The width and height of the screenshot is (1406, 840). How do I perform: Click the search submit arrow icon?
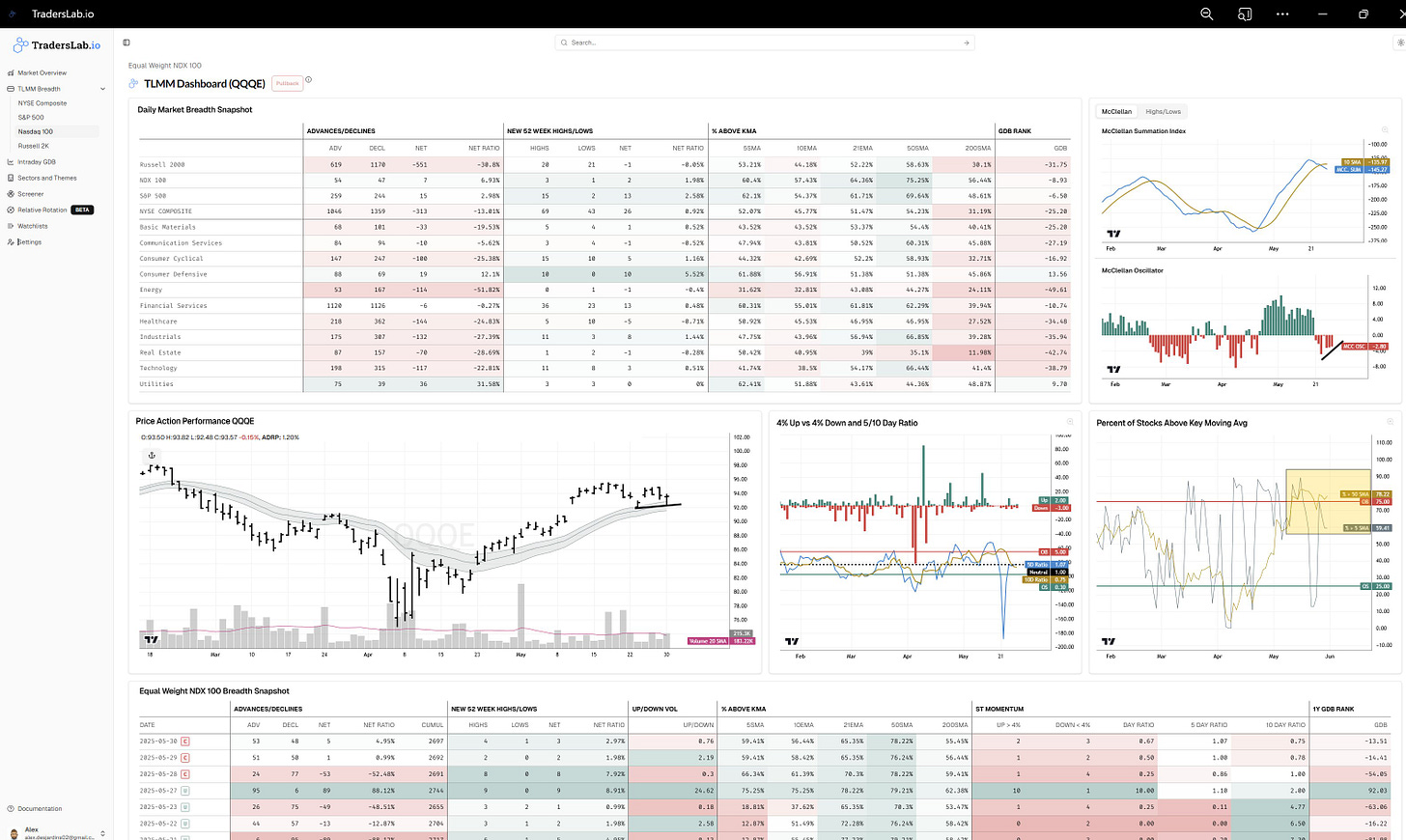[966, 42]
